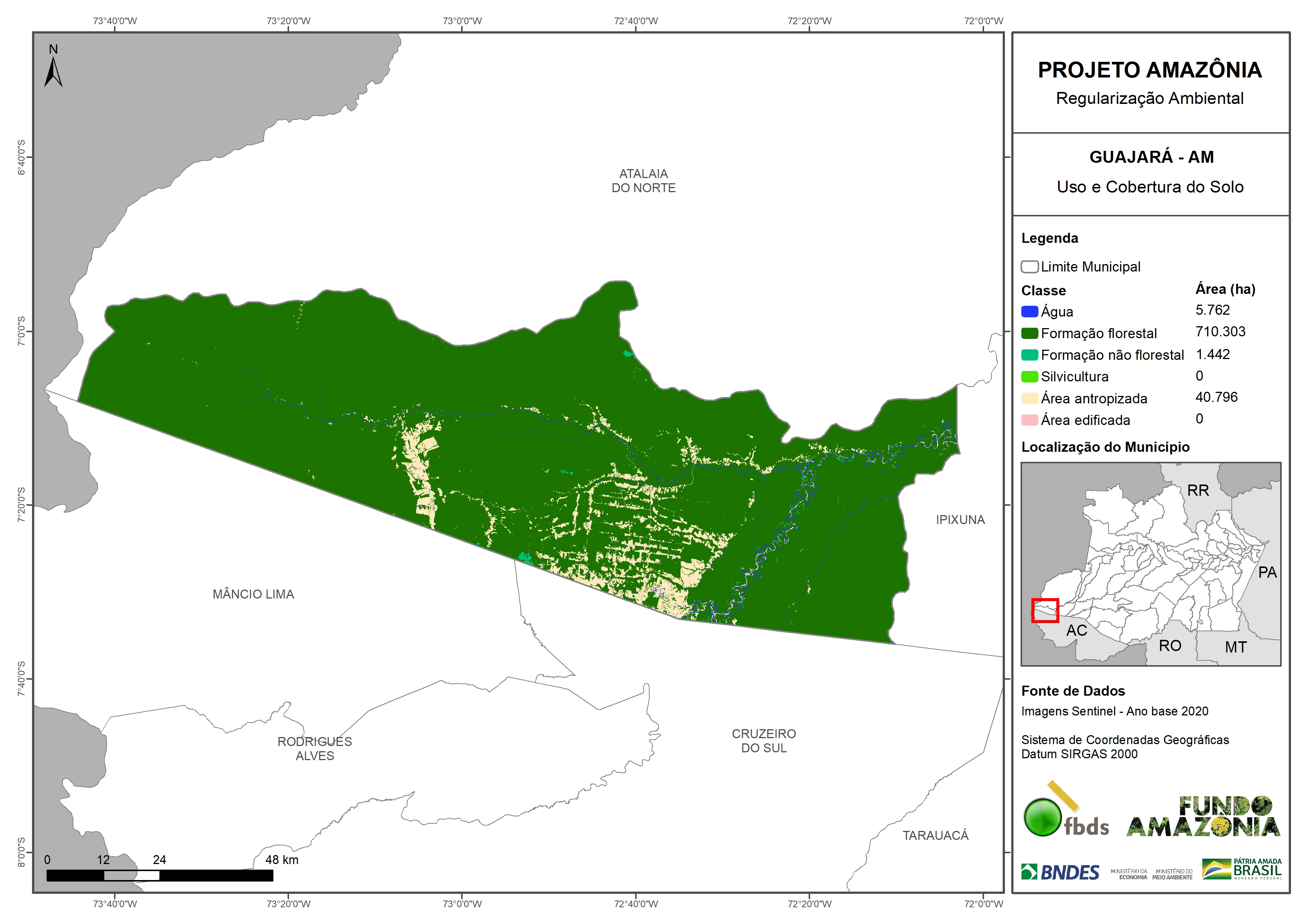Click the bright green Silvicultura swatch
1307x924 pixels.
(x=1029, y=376)
